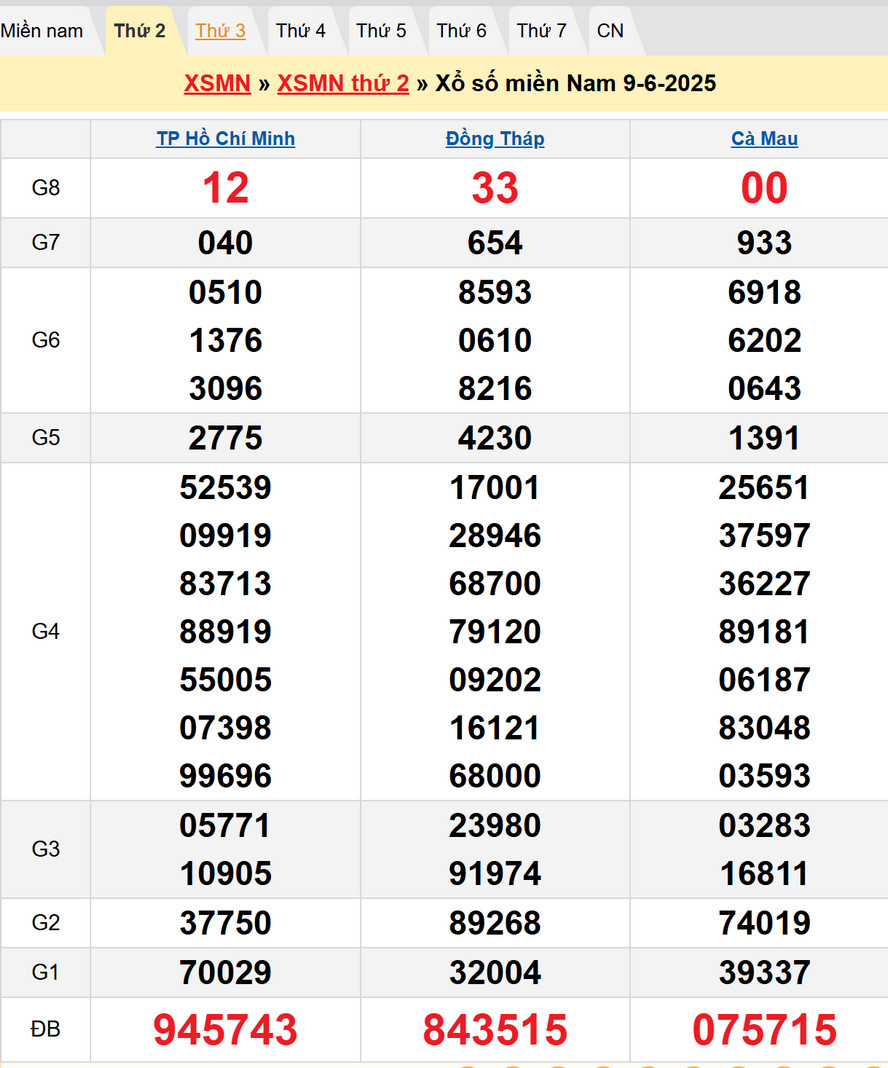Select Cà Mau jackpot number 075715
The width and height of the screenshot is (888, 1068).
[764, 1029]
